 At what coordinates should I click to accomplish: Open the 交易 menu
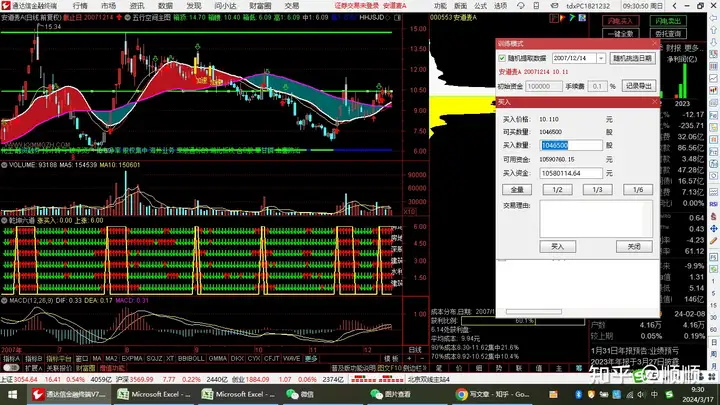click(292, 6)
